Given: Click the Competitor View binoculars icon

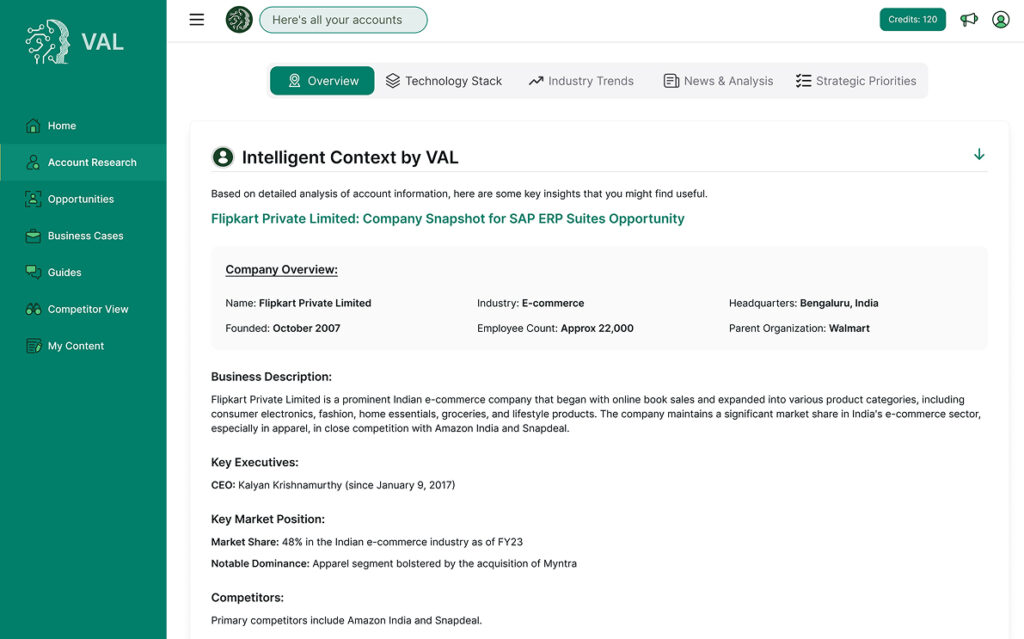Looking at the screenshot, I should coord(33,309).
